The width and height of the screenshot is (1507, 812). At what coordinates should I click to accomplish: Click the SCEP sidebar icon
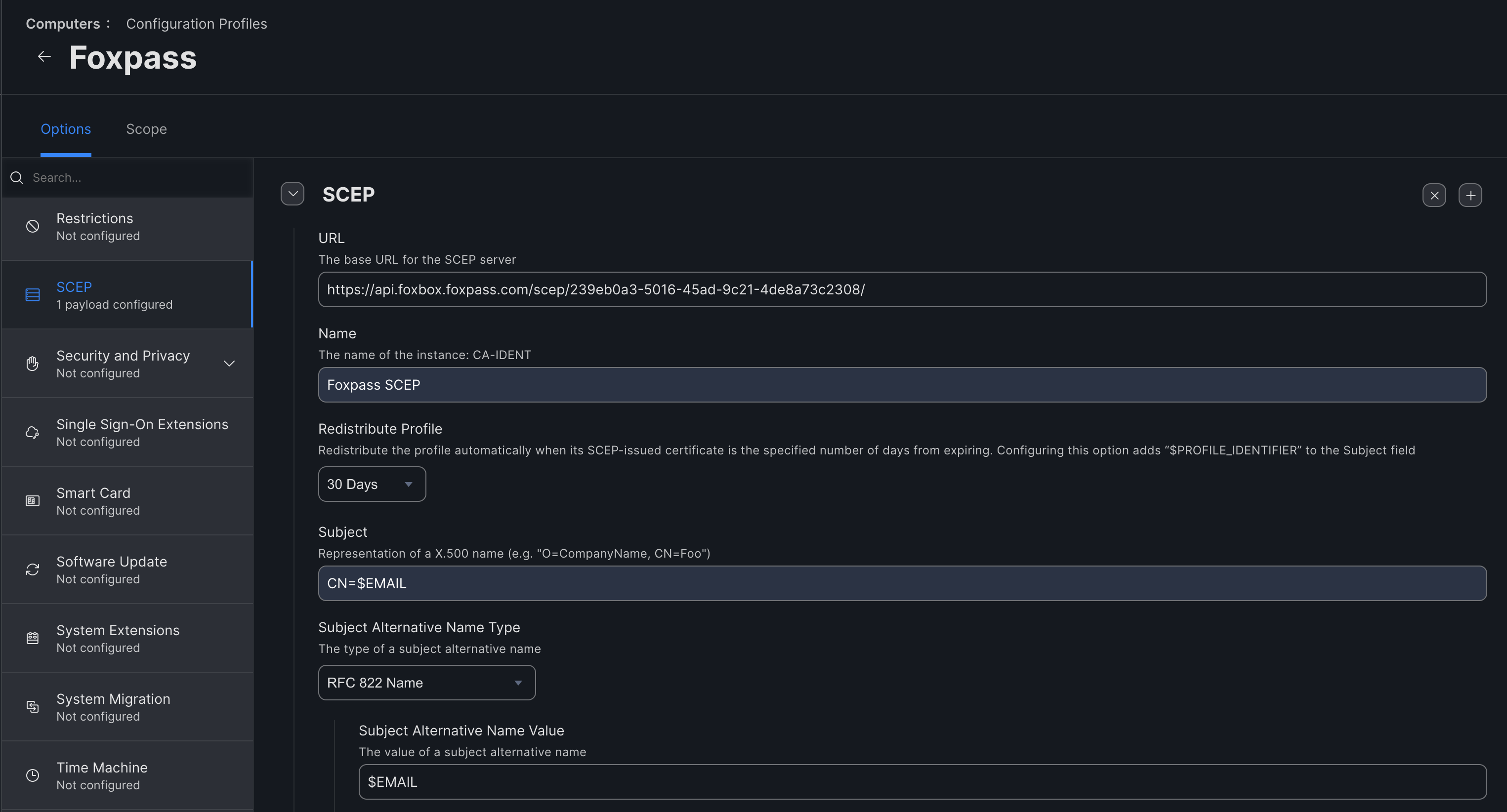(32, 294)
